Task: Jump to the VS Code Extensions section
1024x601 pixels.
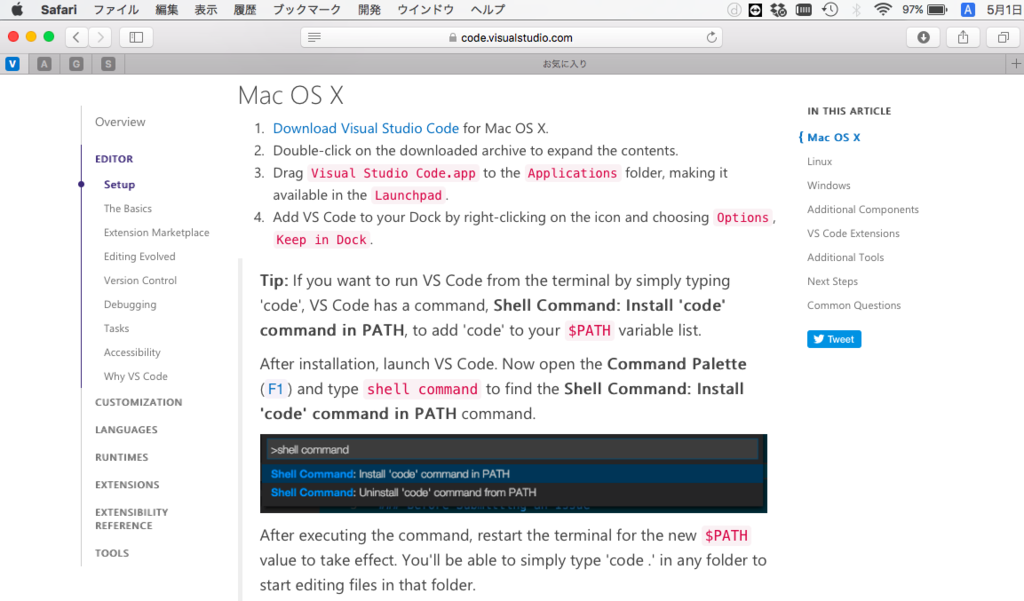Action: [x=853, y=233]
